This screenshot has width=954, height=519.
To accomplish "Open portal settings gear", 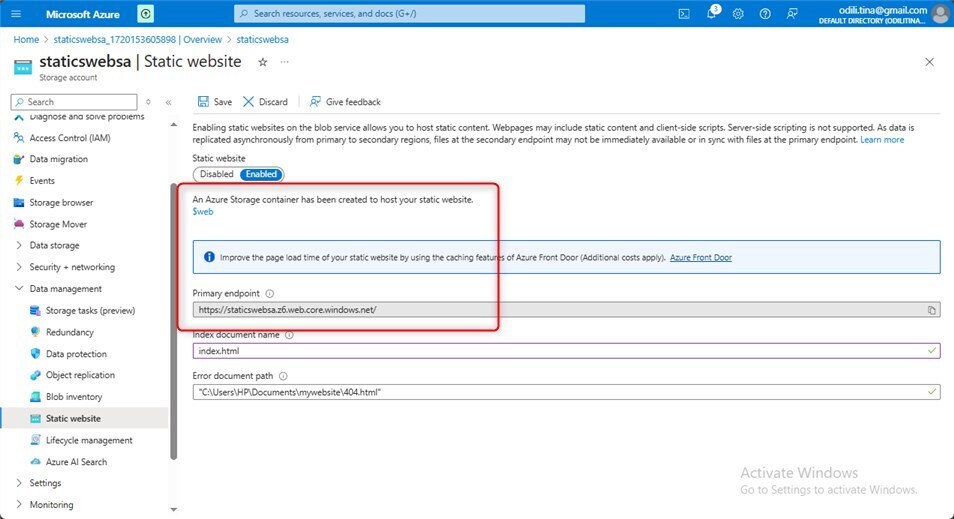I will pos(738,13).
